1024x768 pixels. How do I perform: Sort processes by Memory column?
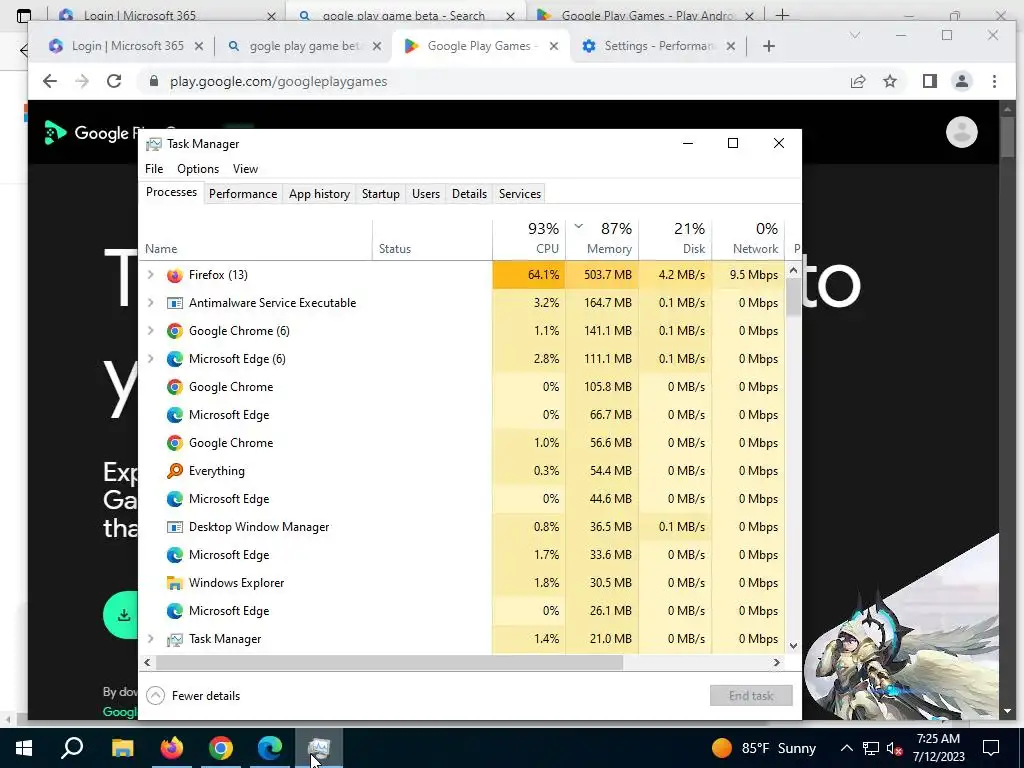tap(602, 239)
